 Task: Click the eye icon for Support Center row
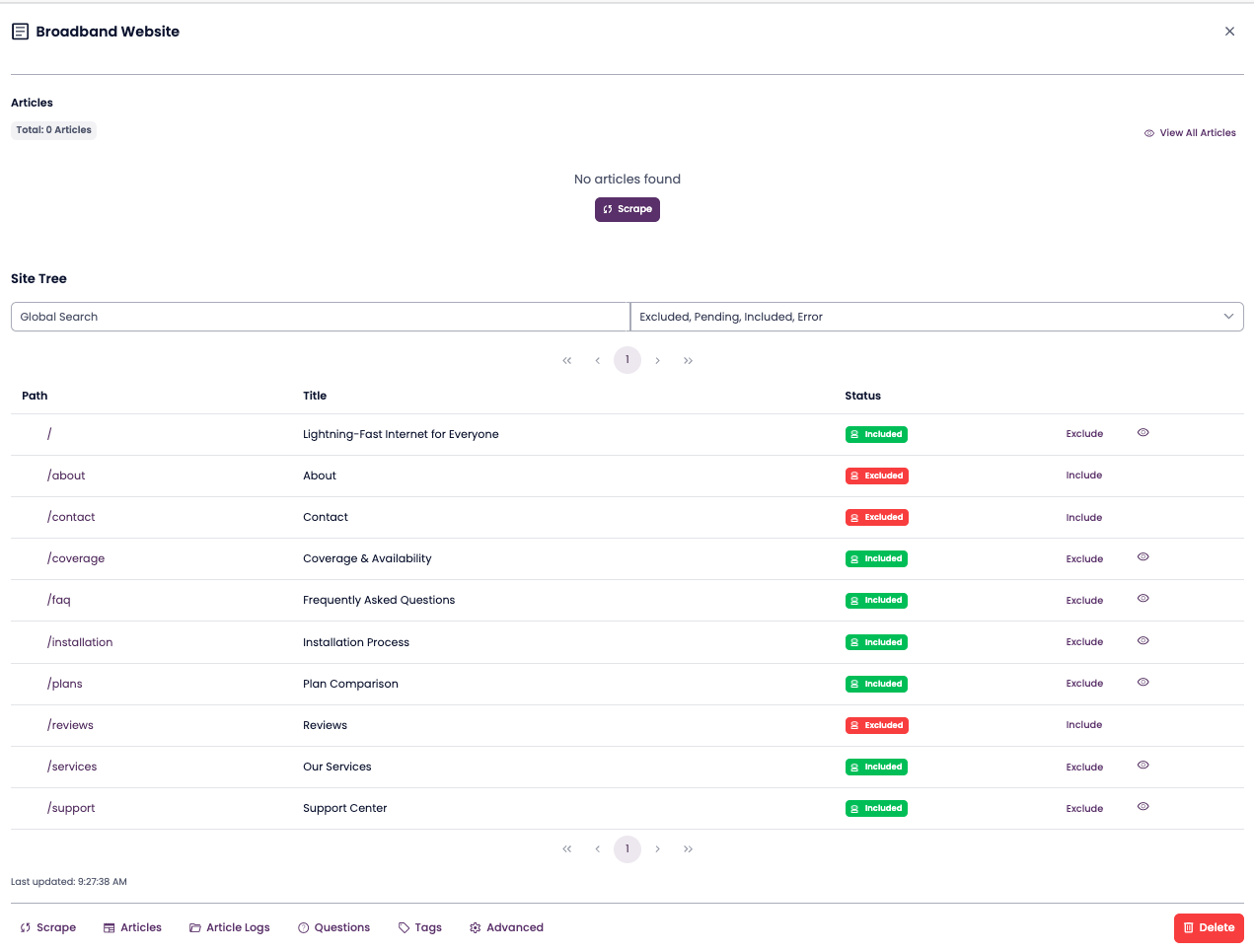click(1143, 807)
